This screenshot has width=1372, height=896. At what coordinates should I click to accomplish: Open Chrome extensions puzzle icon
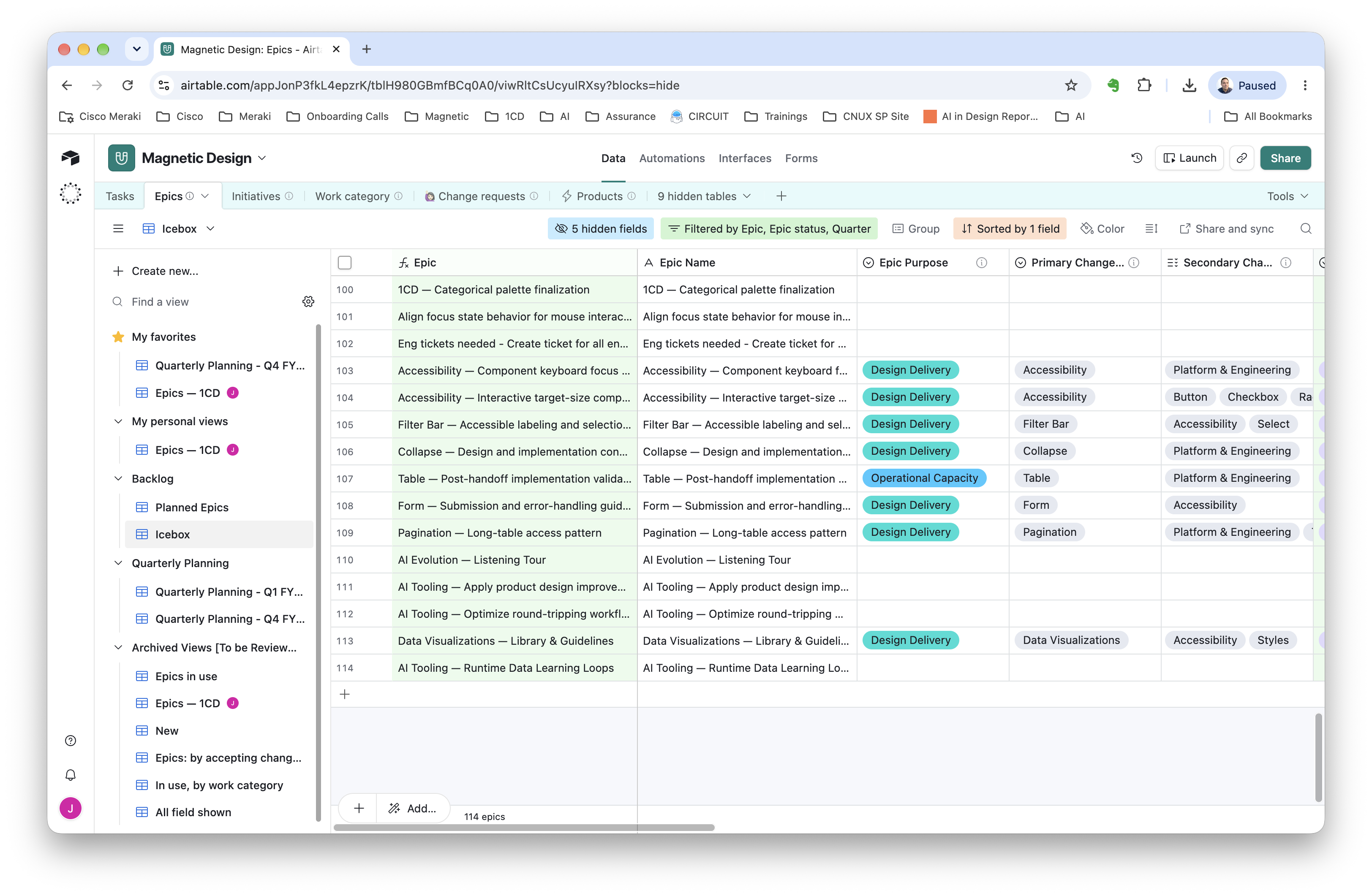pos(1144,85)
